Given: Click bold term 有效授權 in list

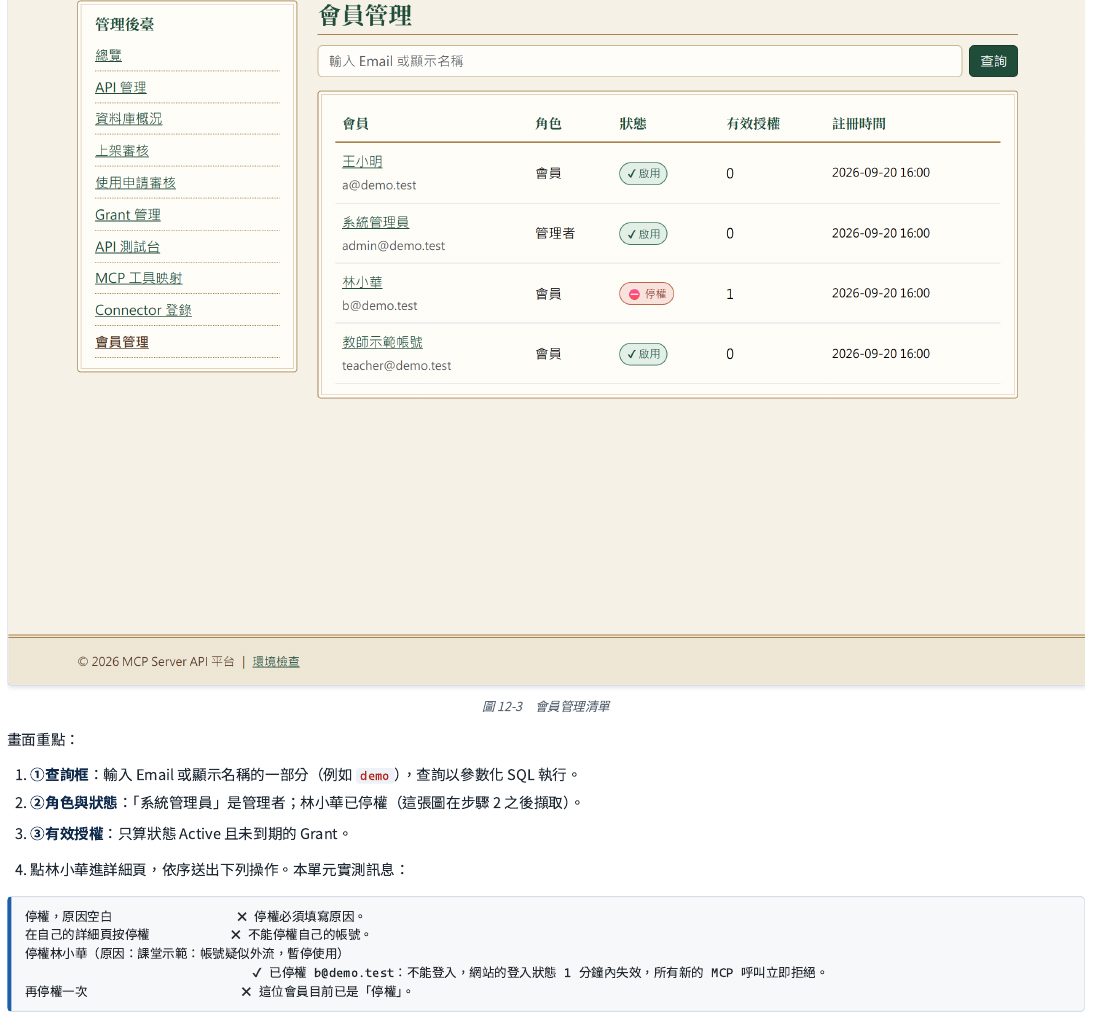Looking at the screenshot, I should 74,835.
